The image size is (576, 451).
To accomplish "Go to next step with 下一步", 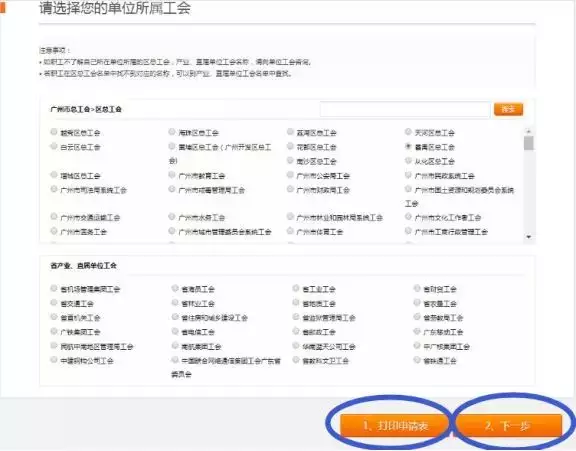I will tap(508, 426).
